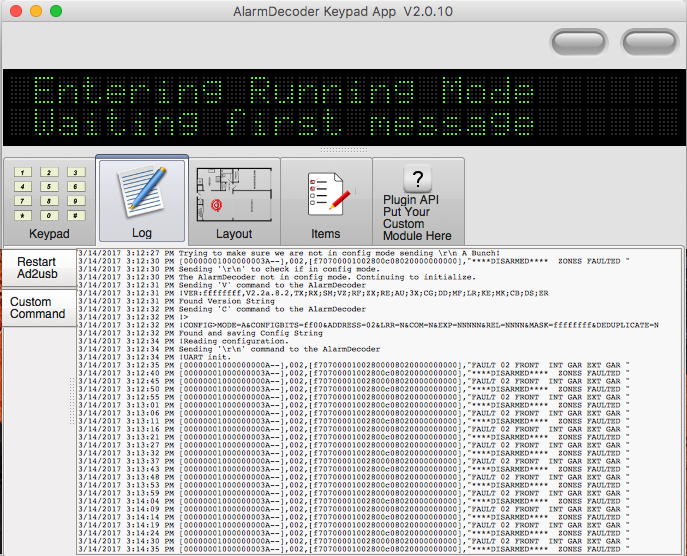
Task: Click the Custom Command button
Action: coord(39,308)
